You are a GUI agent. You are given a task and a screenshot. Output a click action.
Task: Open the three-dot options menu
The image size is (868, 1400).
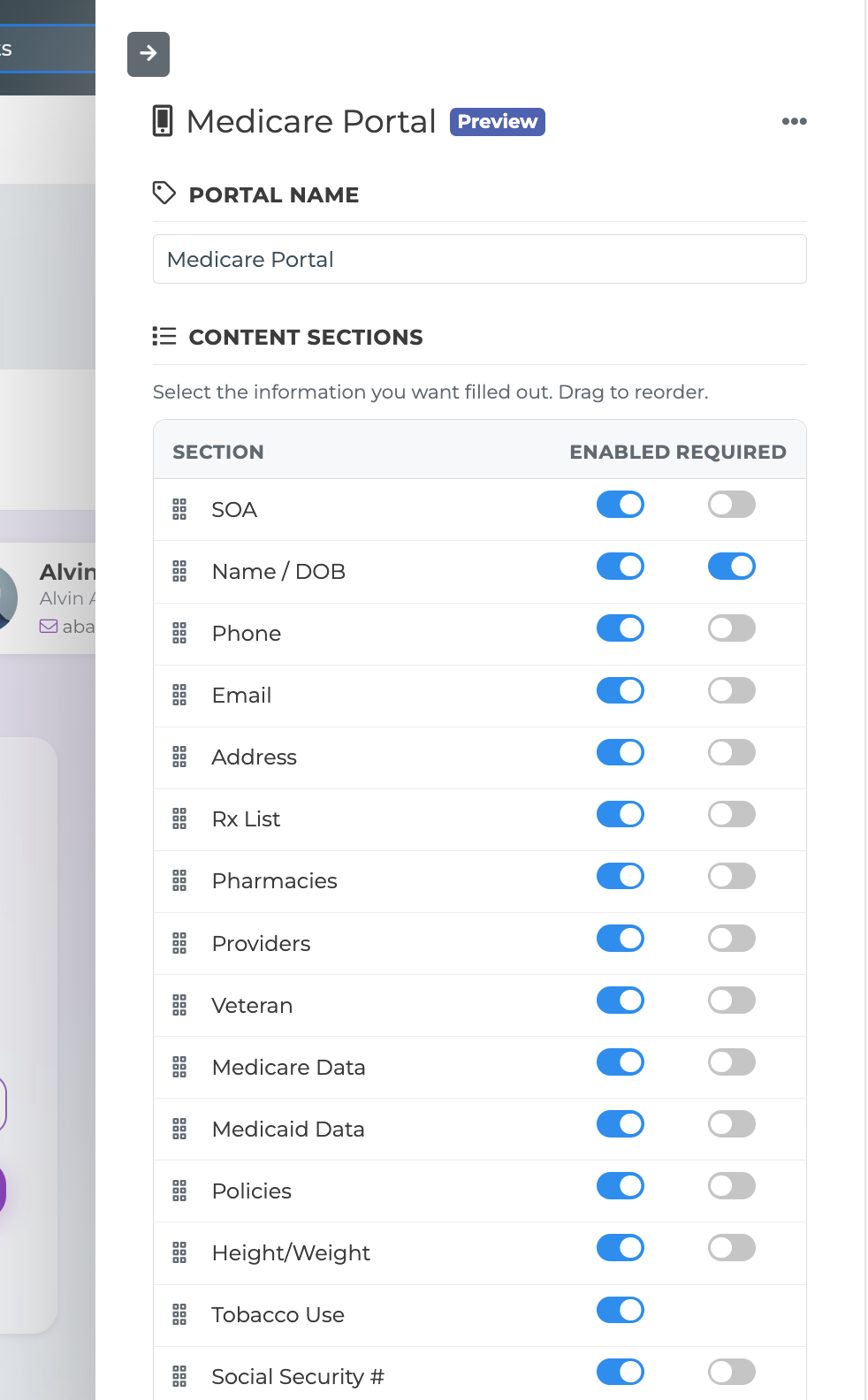click(794, 121)
